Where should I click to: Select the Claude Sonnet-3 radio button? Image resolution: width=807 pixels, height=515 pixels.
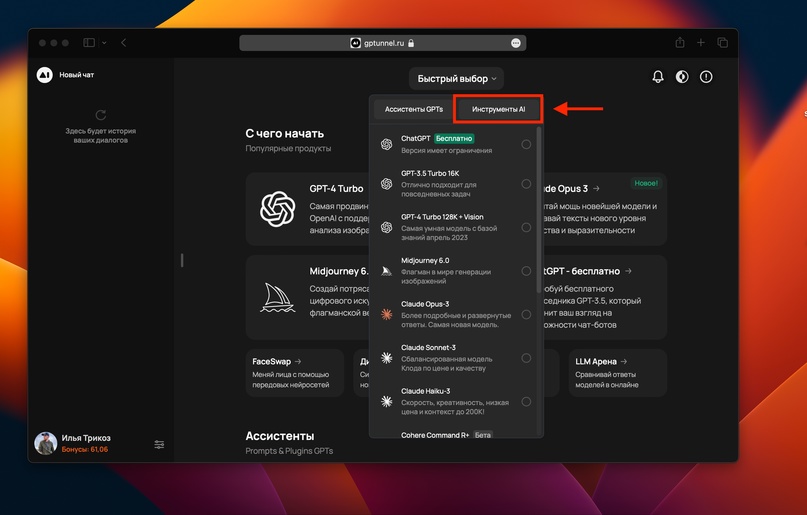point(526,358)
